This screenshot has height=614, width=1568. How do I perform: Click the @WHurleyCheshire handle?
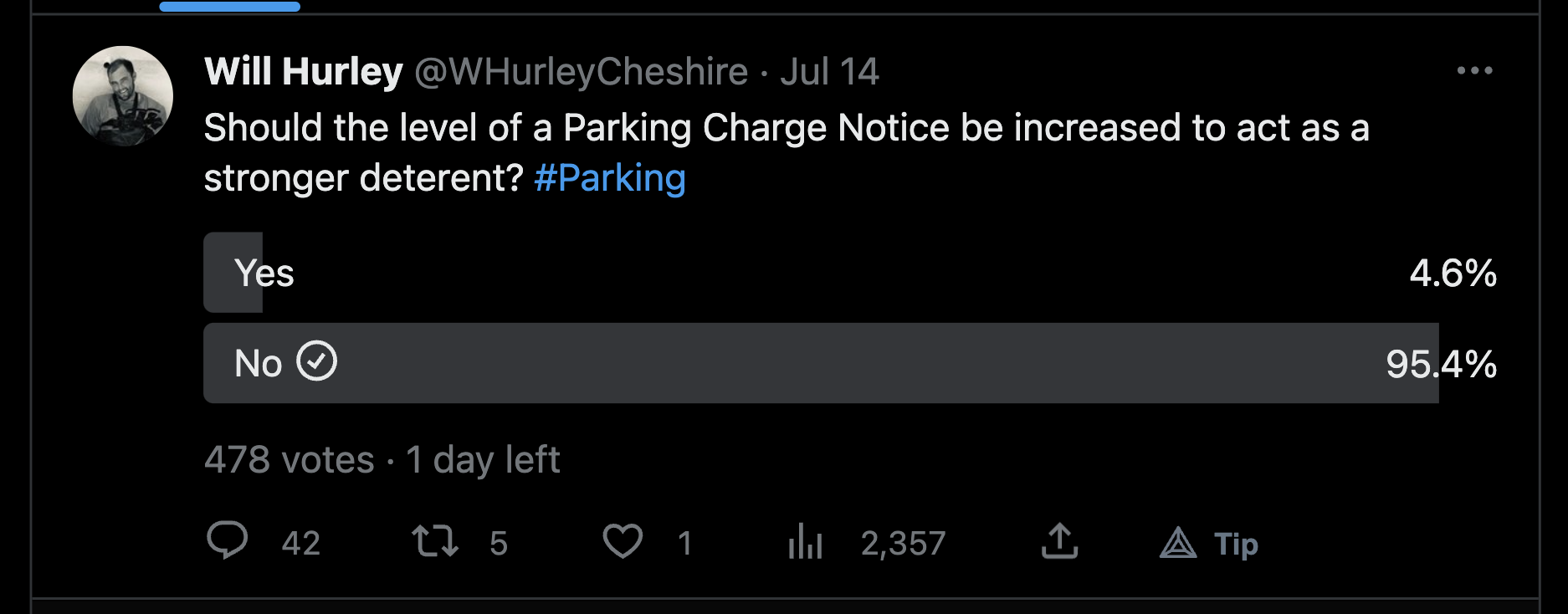pos(582,72)
